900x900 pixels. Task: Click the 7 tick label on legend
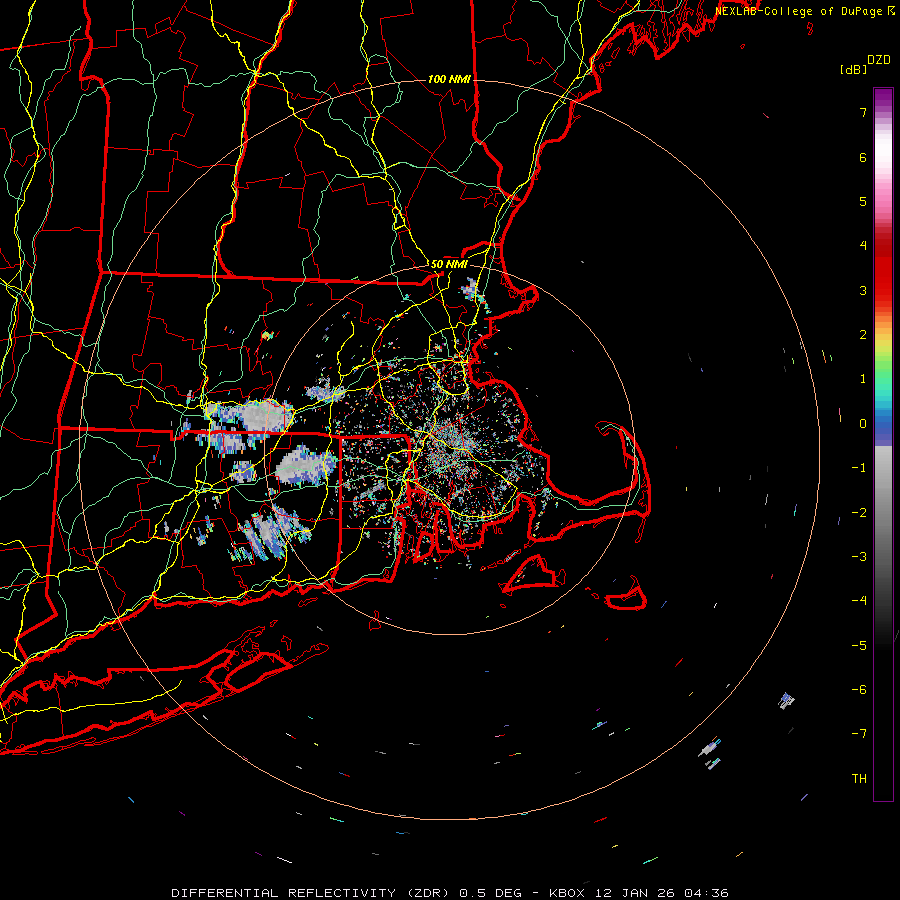tap(863, 112)
